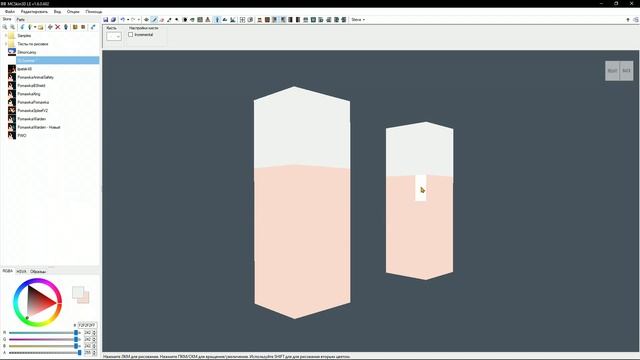The height and width of the screenshot is (360, 640).
Task: Expand the Тесты по рисовке folder
Action: 6,44
